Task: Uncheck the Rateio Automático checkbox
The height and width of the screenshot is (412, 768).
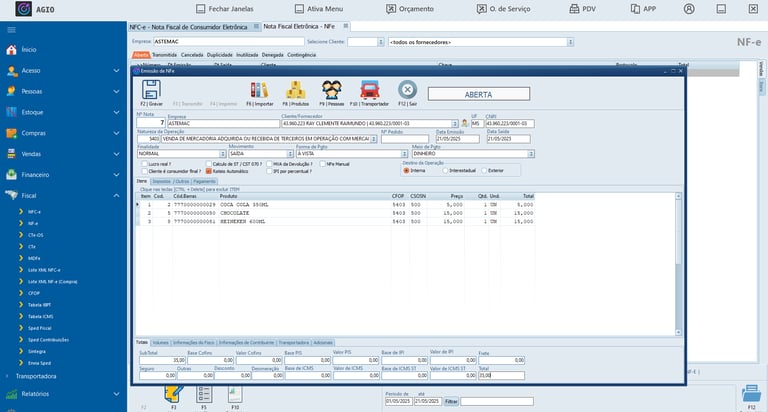Action: (x=209, y=171)
